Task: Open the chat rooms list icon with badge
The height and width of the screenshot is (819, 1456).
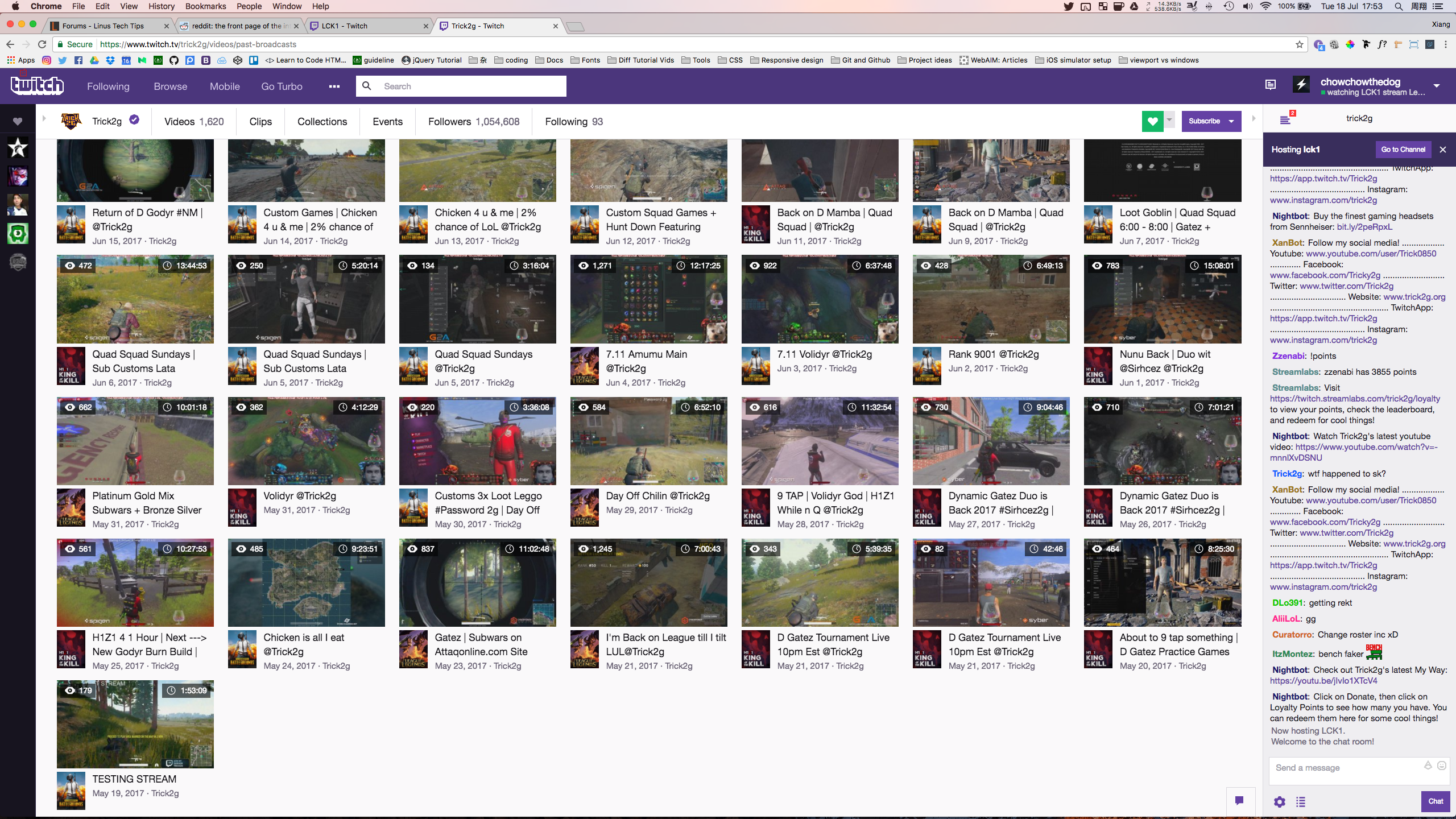Action: click(x=1285, y=119)
